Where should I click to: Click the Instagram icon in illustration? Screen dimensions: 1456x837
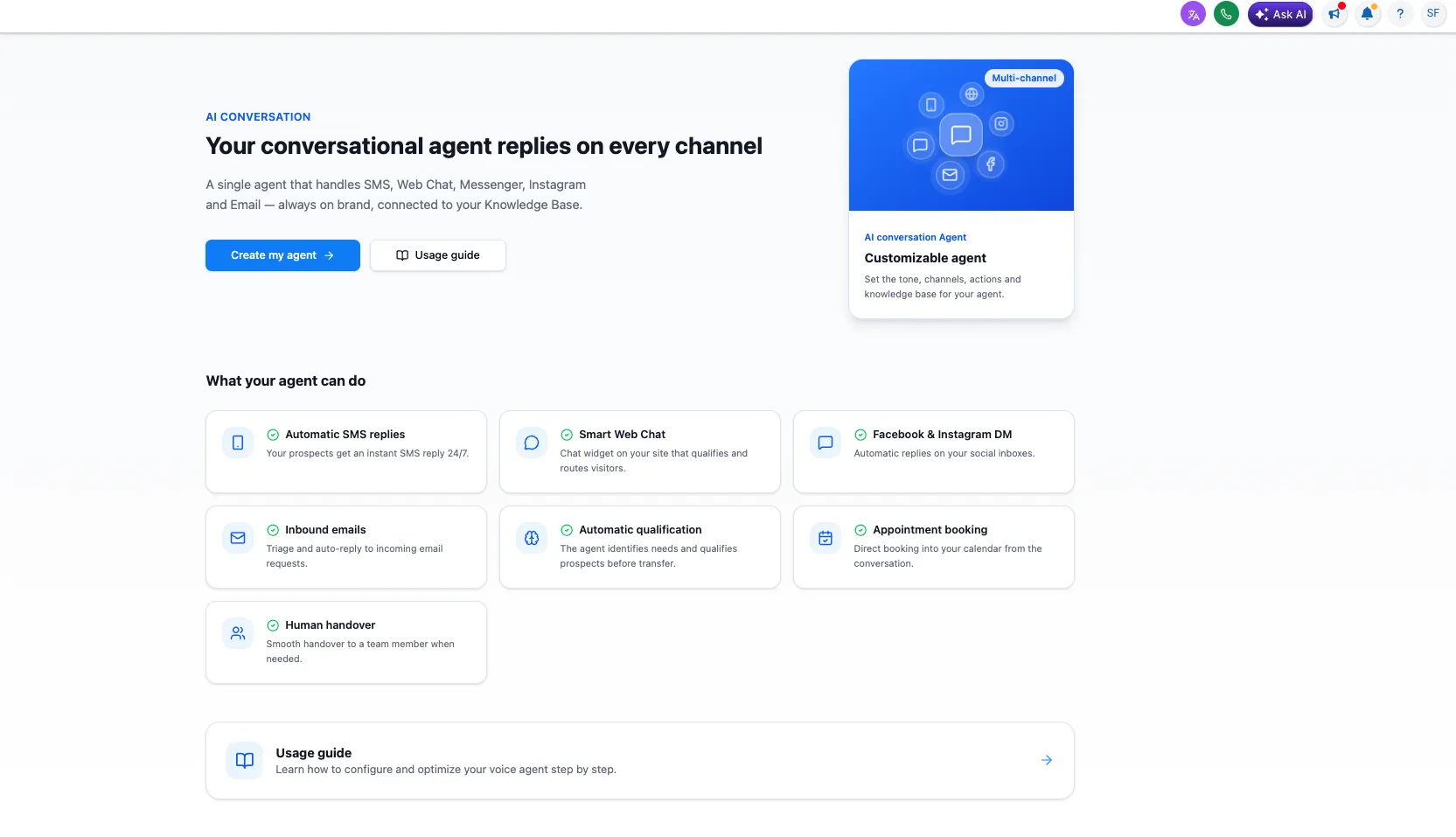1001,123
